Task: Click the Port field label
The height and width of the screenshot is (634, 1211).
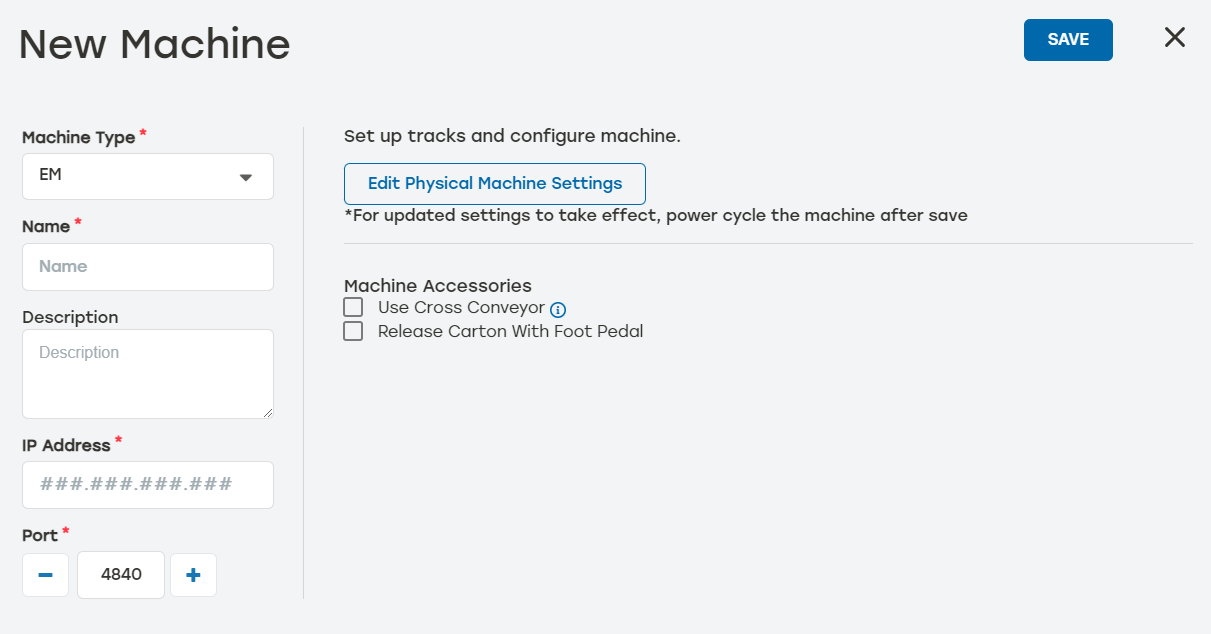Action: [x=39, y=535]
